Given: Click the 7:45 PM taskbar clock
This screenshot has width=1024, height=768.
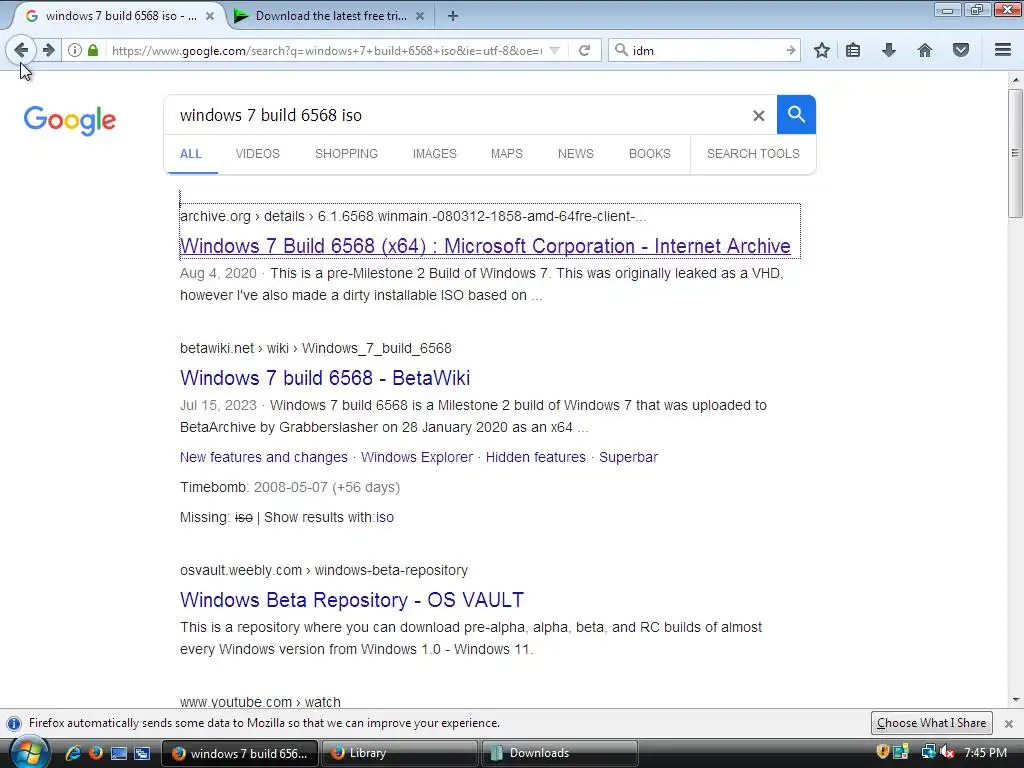Looking at the screenshot, I should [x=985, y=752].
